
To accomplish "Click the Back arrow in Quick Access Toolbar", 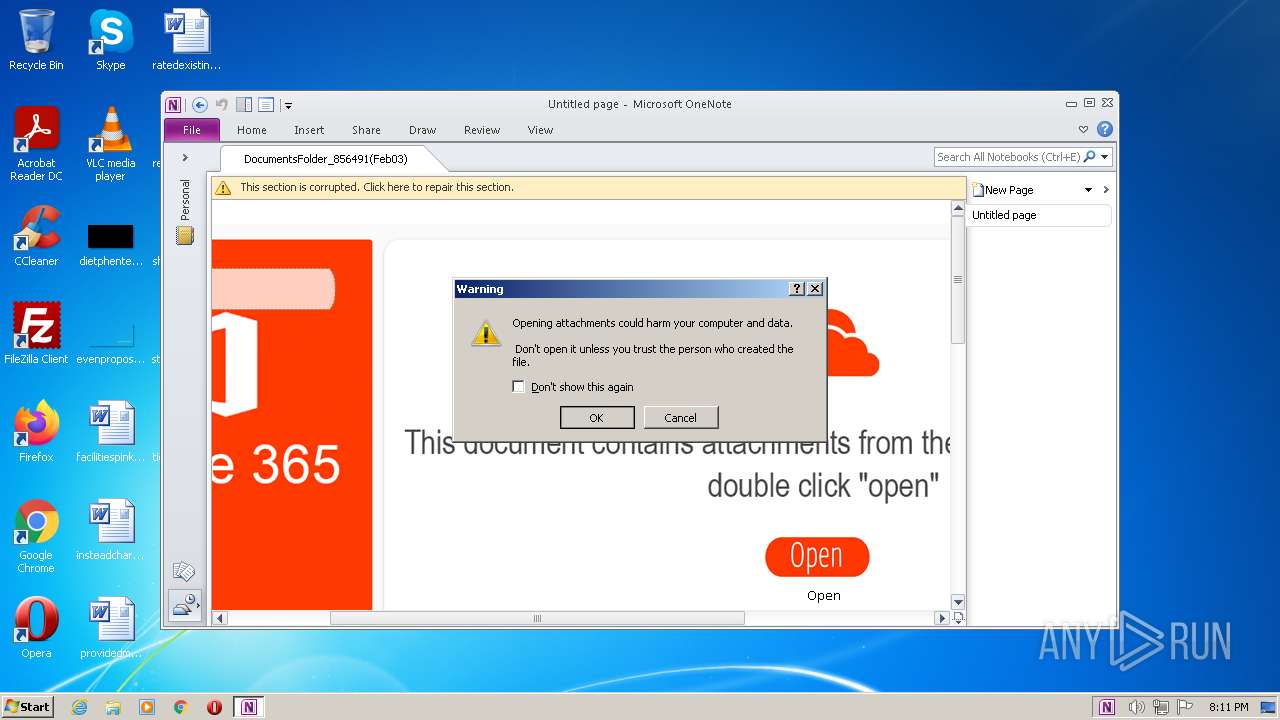I will 200,104.
